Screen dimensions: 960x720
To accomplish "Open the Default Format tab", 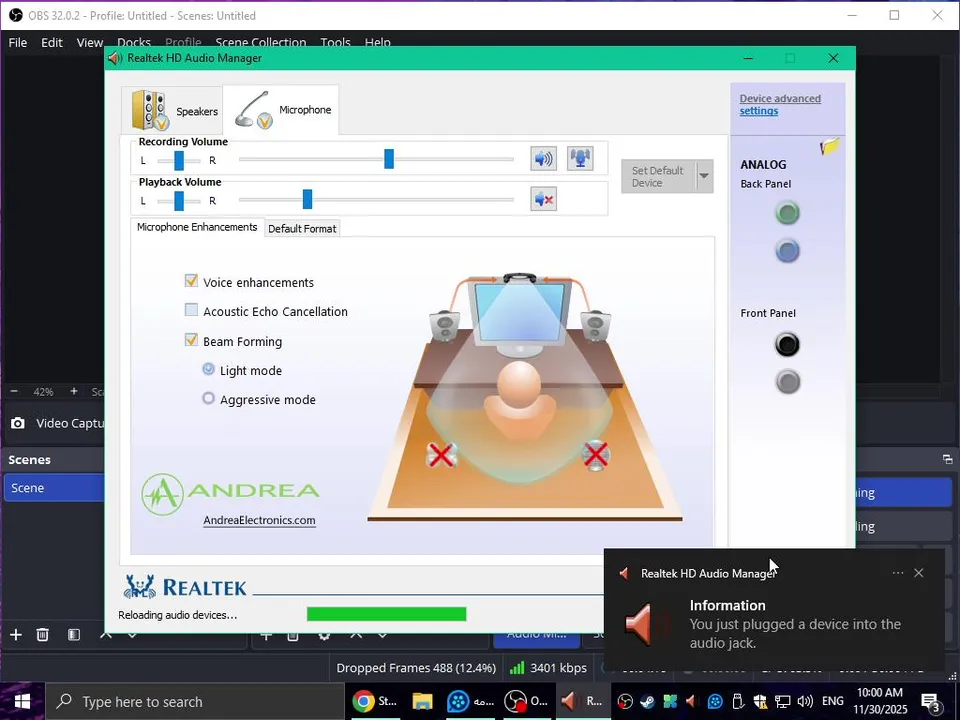I will [302, 228].
